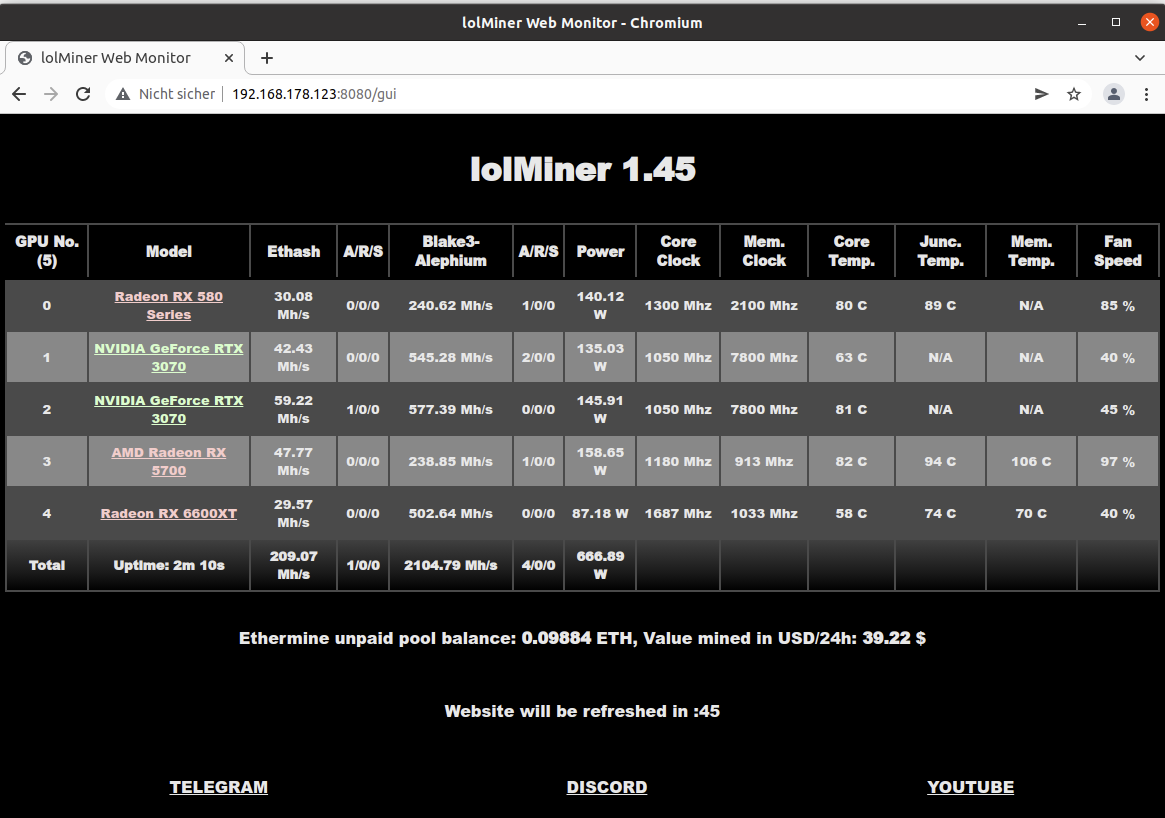Close the lolMiner Web Monitor tab
The image size is (1165, 818).
pyautogui.click(x=229, y=58)
